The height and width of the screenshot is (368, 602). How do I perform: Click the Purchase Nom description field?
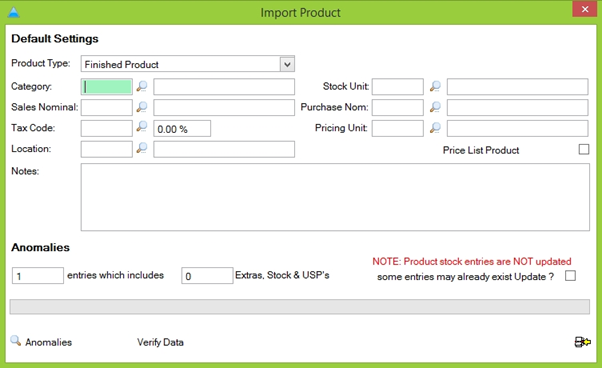[518, 107]
